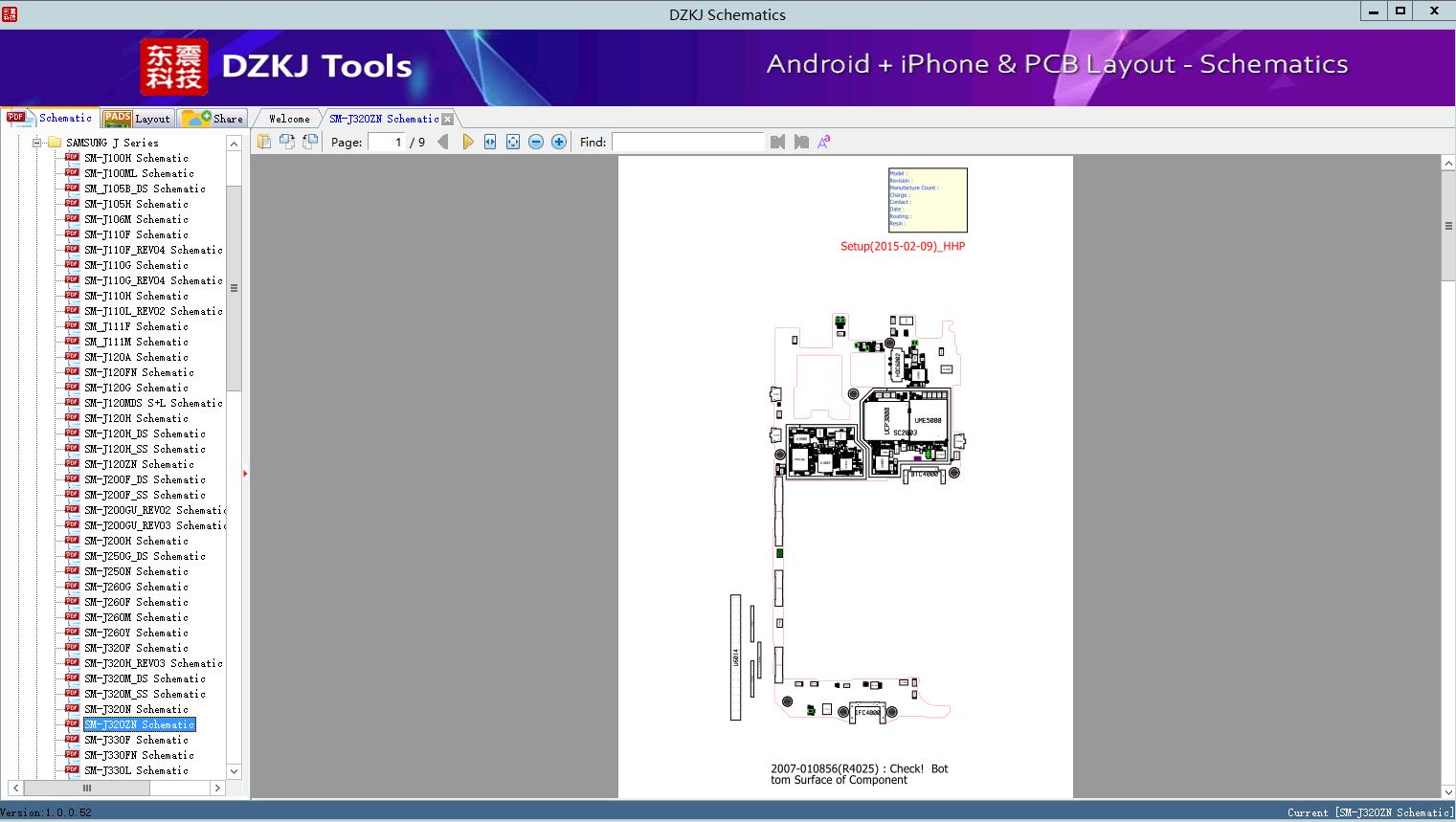The height and width of the screenshot is (822, 1456).
Task: Open SM-J120MDS S+L Schematic
Action: click(153, 403)
